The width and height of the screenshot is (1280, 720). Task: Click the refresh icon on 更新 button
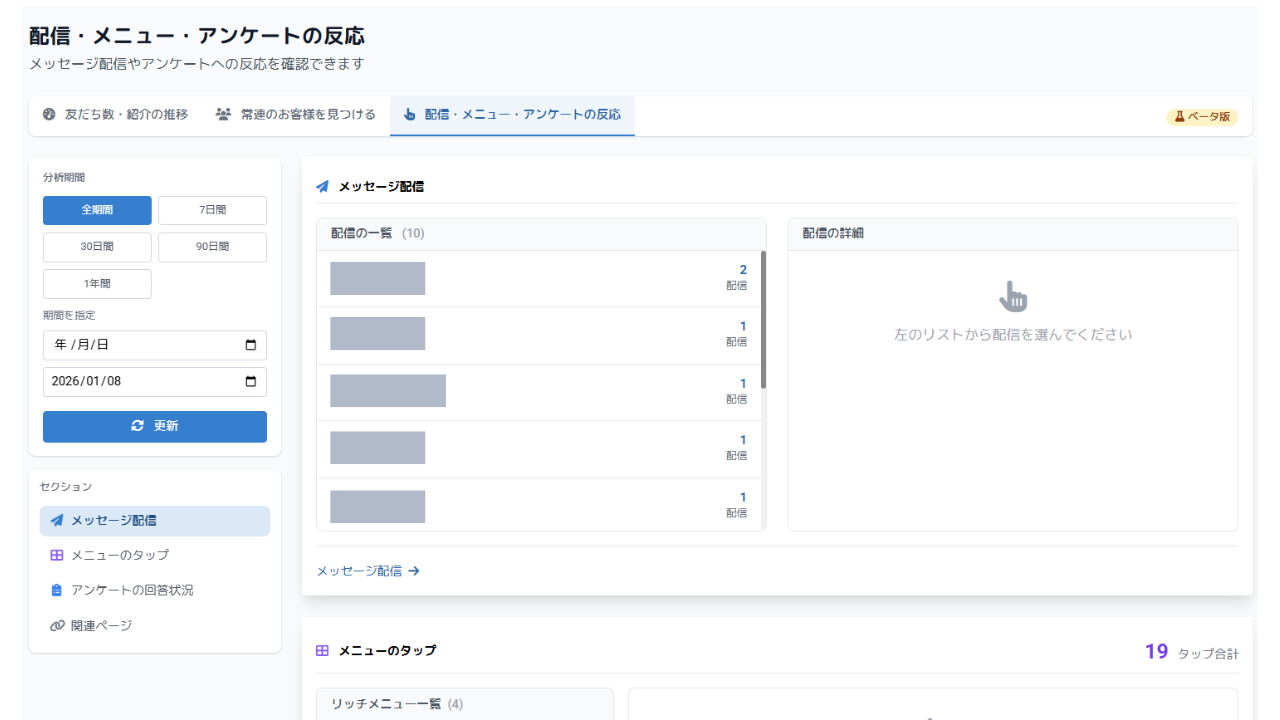coord(138,426)
